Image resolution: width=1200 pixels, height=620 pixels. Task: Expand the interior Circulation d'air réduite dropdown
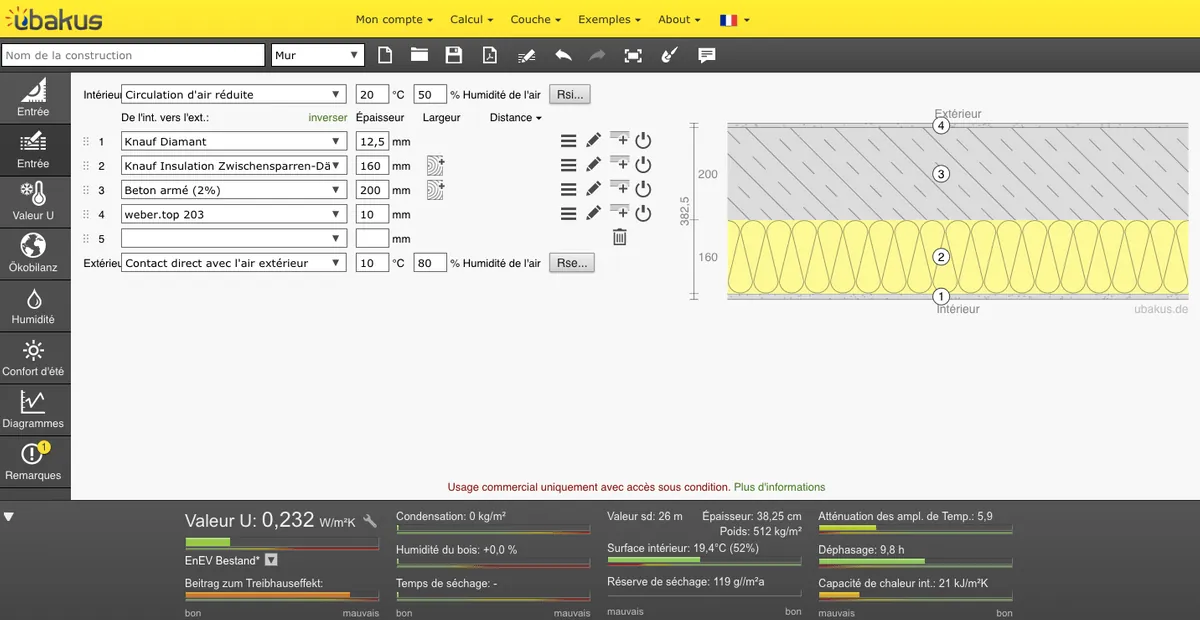pyautogui.click(x=233, y=95)
